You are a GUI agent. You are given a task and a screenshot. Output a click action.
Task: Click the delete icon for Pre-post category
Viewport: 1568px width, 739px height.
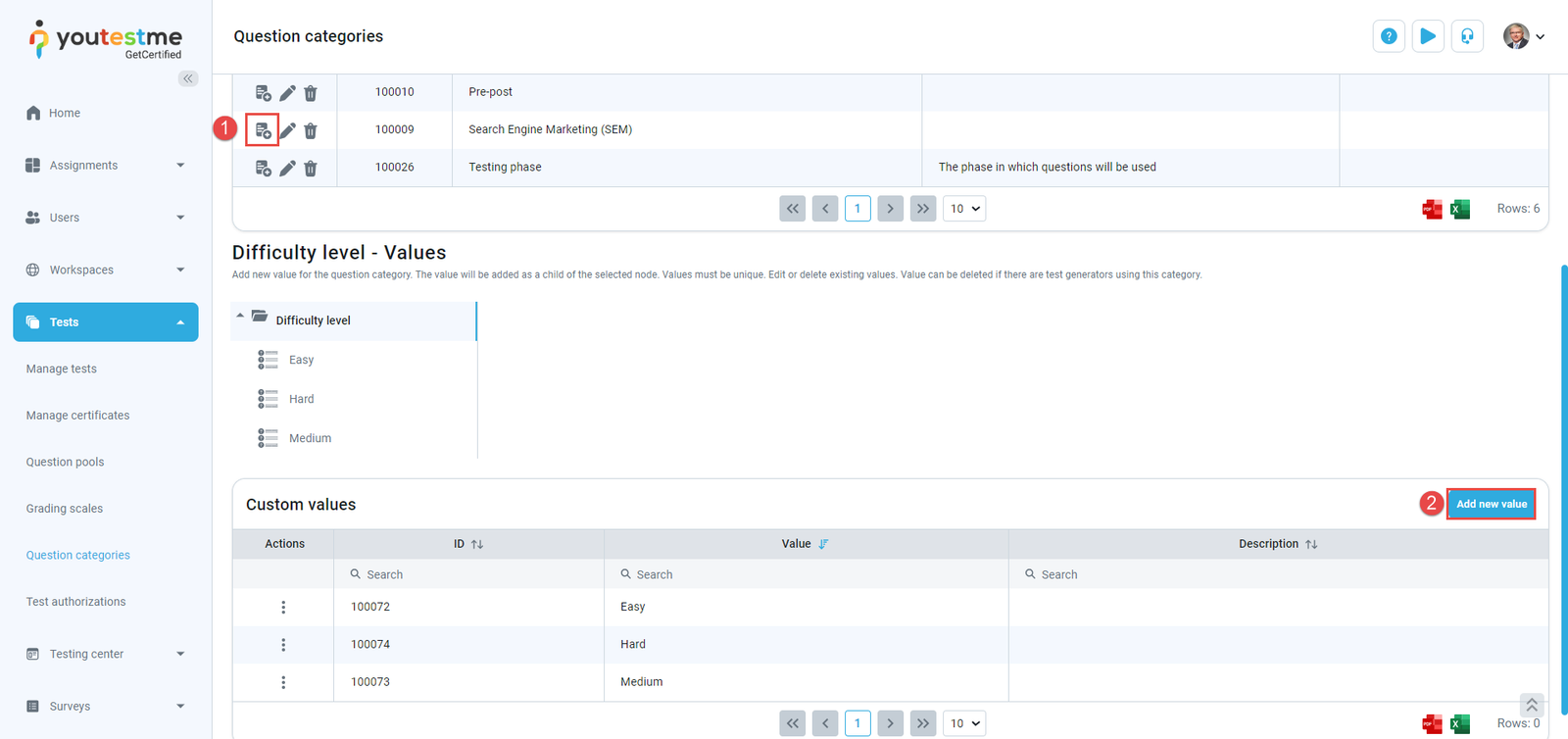311,93
